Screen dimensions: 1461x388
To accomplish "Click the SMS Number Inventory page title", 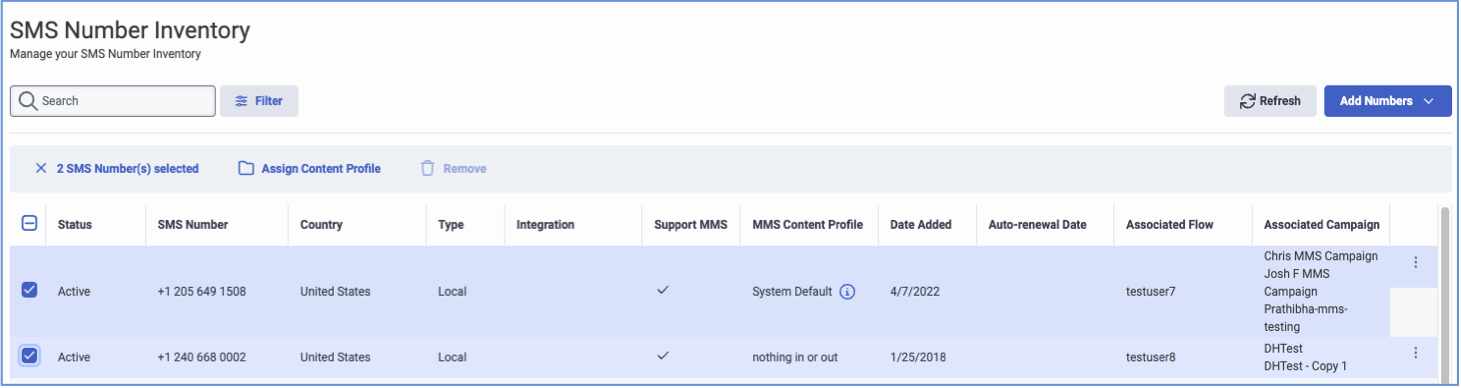I will point(130,31).
